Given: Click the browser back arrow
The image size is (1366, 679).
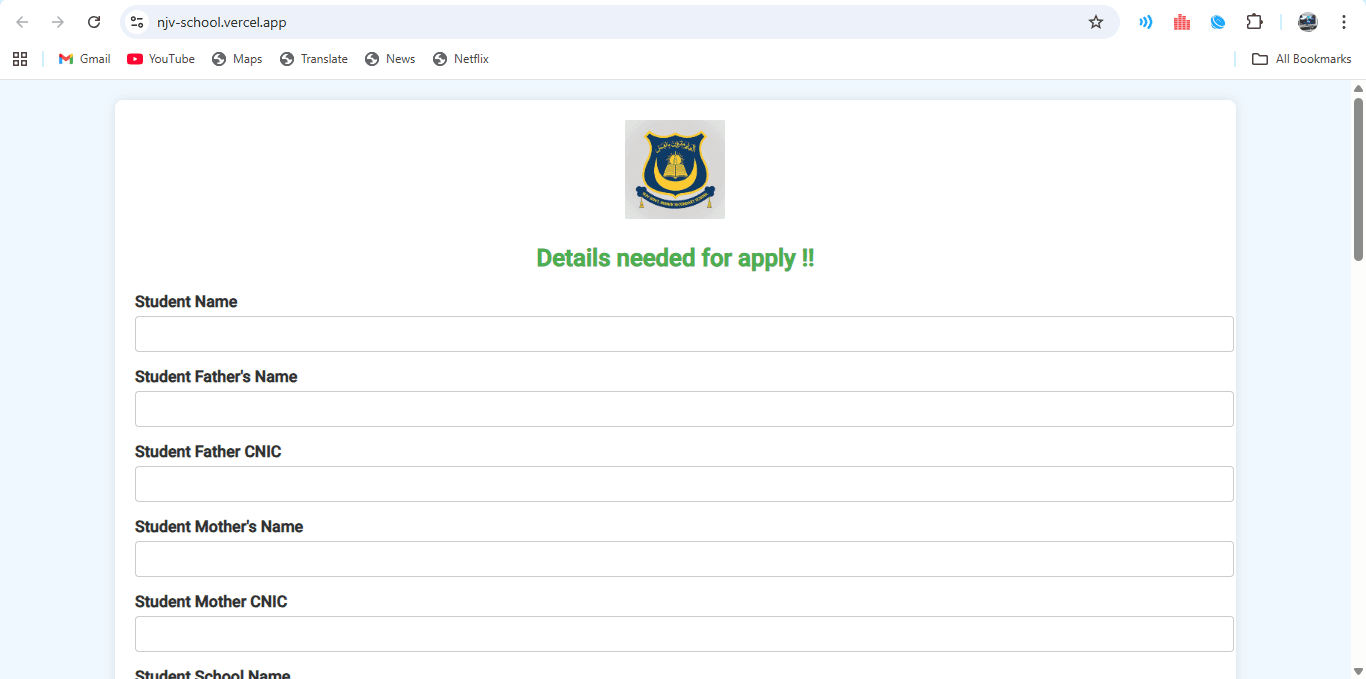Looking at the screenshot, I should (22, 22).
